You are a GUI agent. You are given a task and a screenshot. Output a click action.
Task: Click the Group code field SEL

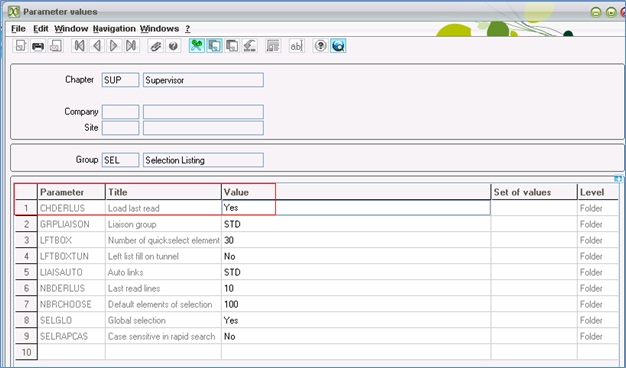[120, 160]
